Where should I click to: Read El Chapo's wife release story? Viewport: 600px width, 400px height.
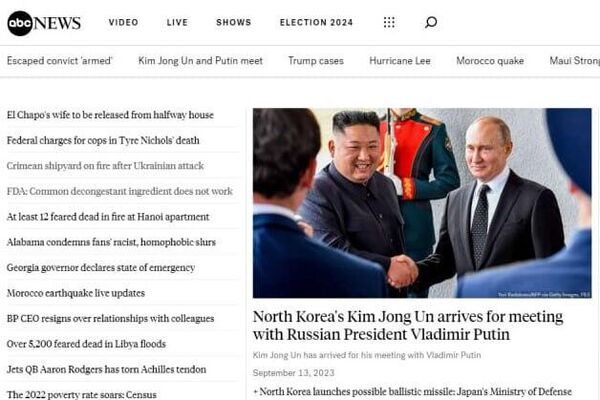coord(110,115)
